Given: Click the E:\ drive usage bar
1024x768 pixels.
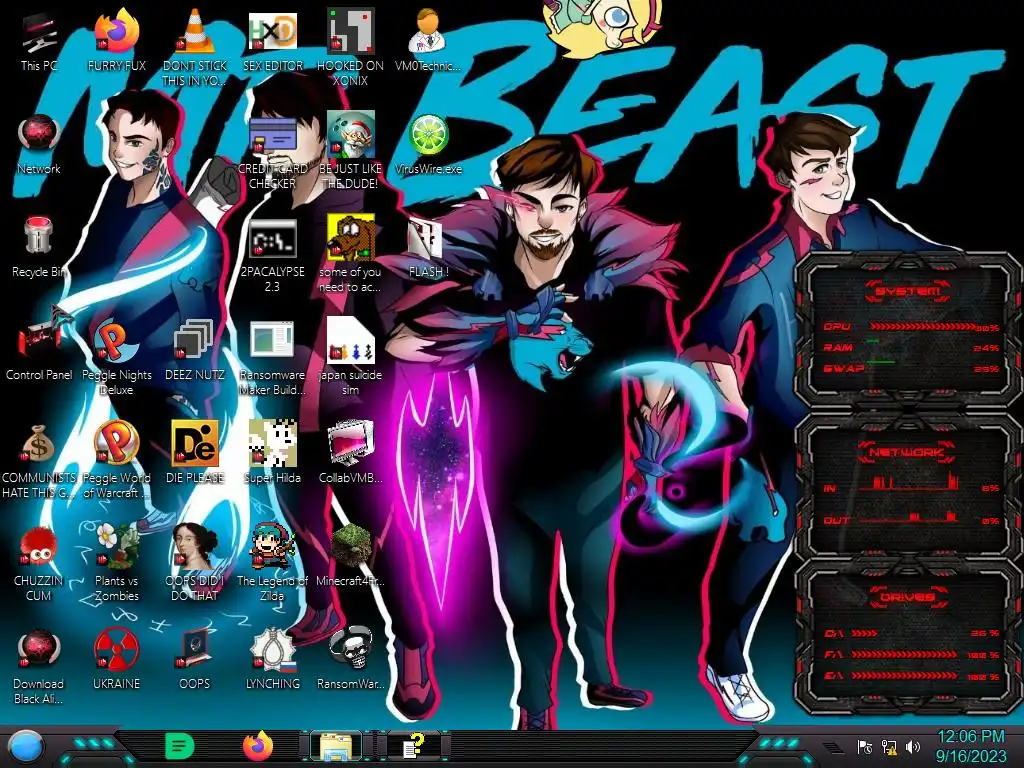Looking at the screenshot, I should point(911,676).
